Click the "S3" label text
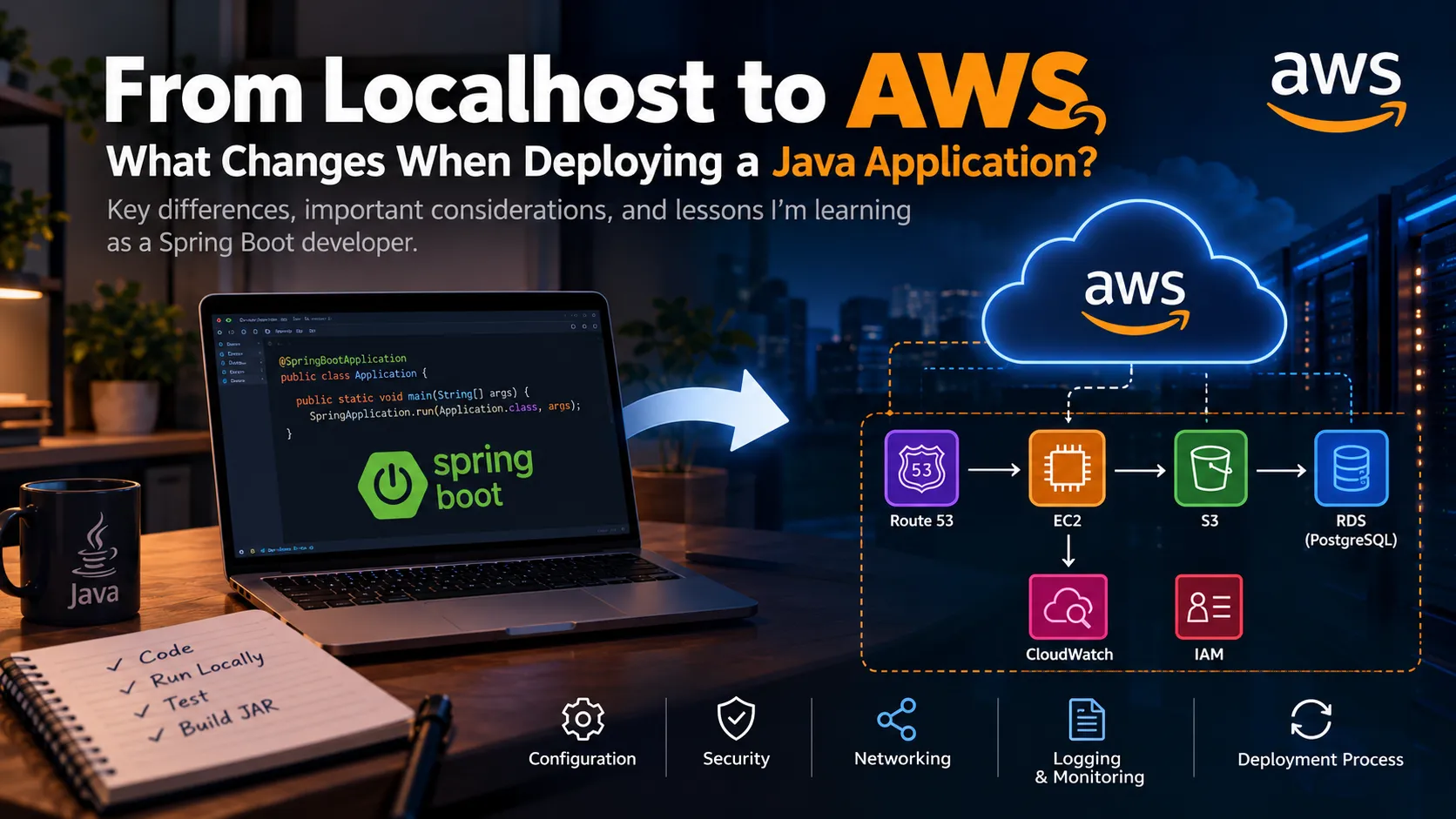This screenshot has width=1456, height=819. tap(1210, 520)
